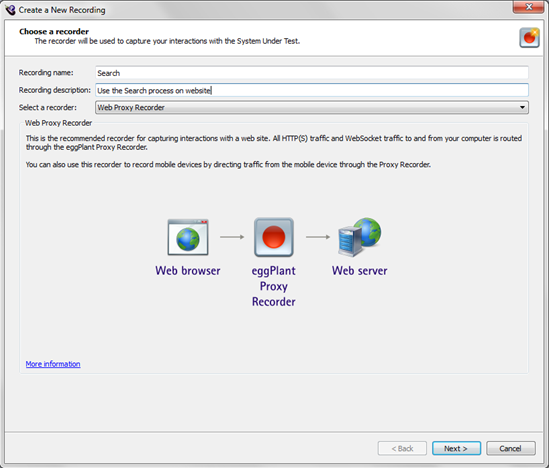
Task: Click the mobile devices paragraph text
Action: click(x=228, y=165)
